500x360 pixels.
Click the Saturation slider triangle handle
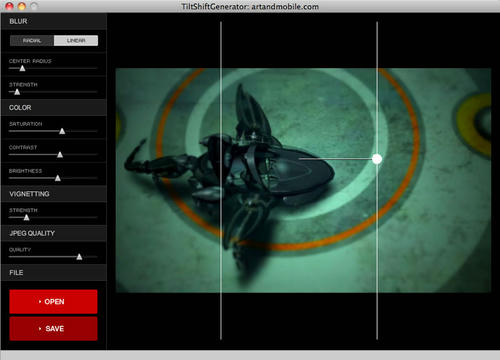coord(62,131)
